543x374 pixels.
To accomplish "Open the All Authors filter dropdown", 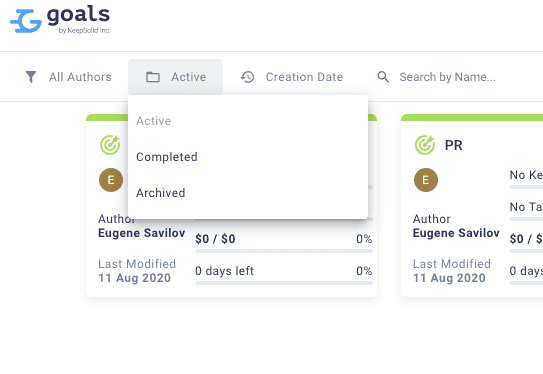I will [x=69, y=77].
